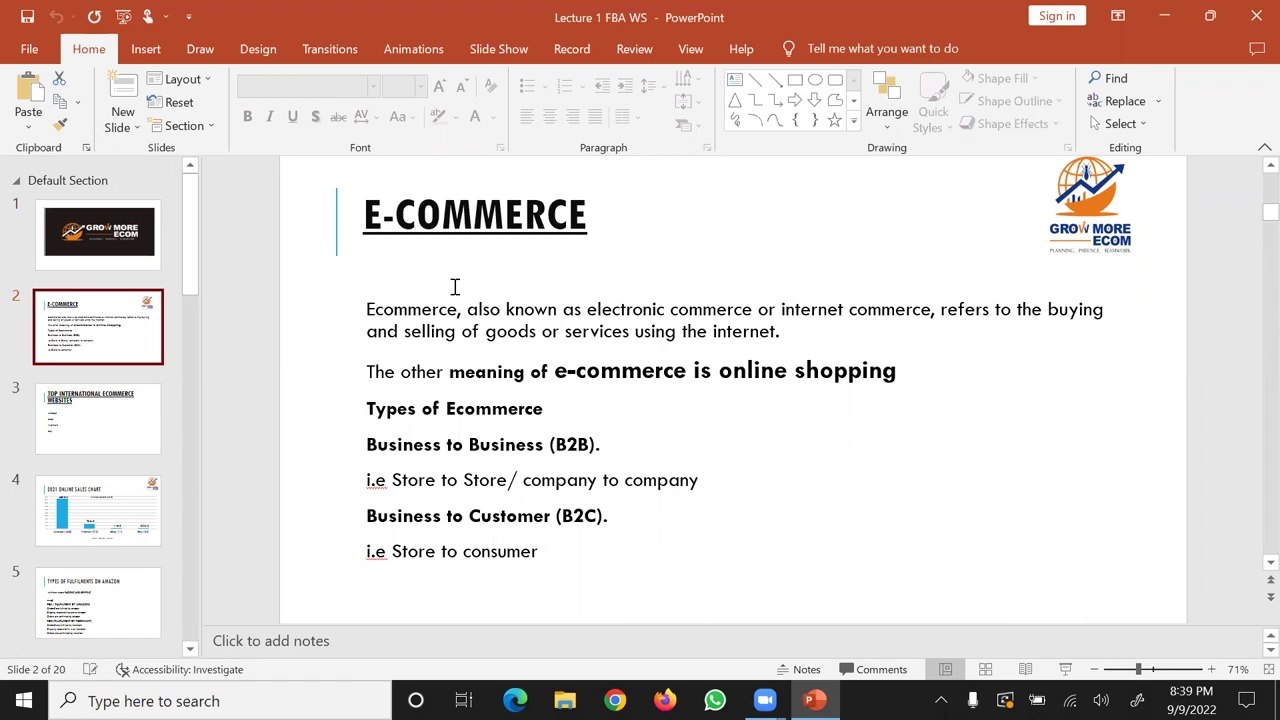Toggle Underline formatting

point(292,116)
